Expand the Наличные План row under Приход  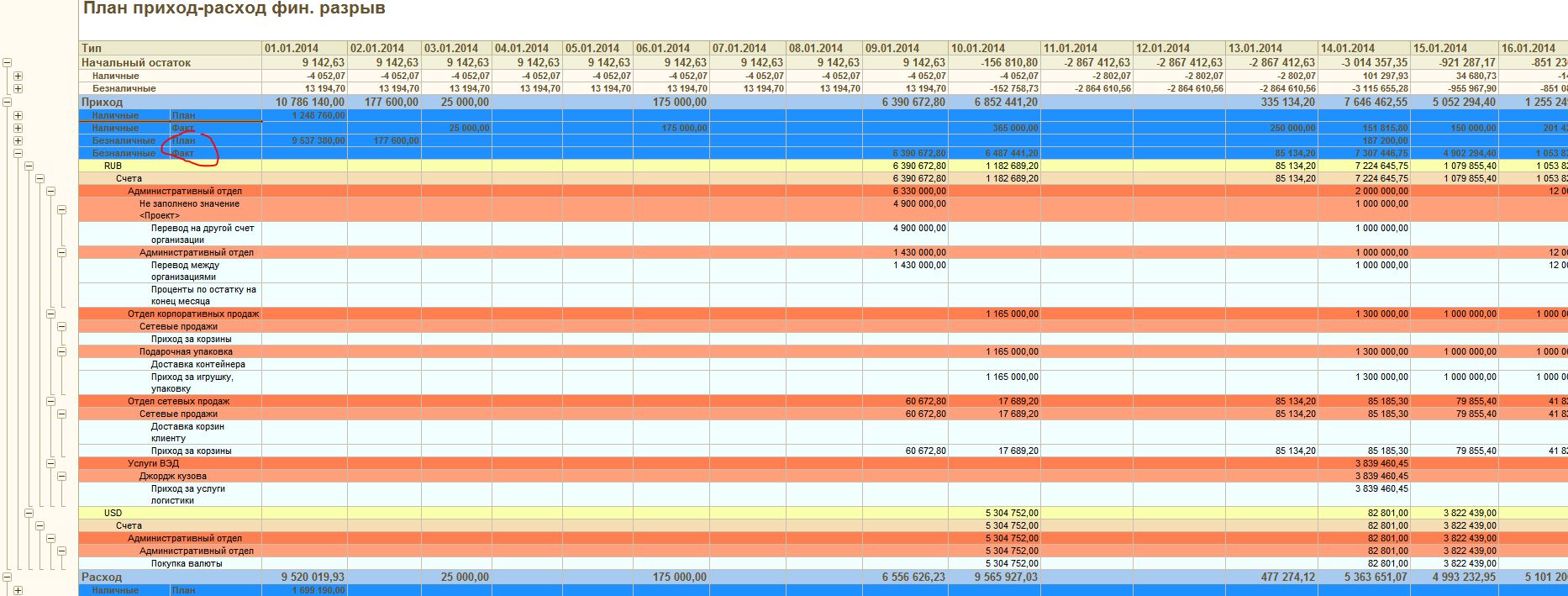click(18, 115)
